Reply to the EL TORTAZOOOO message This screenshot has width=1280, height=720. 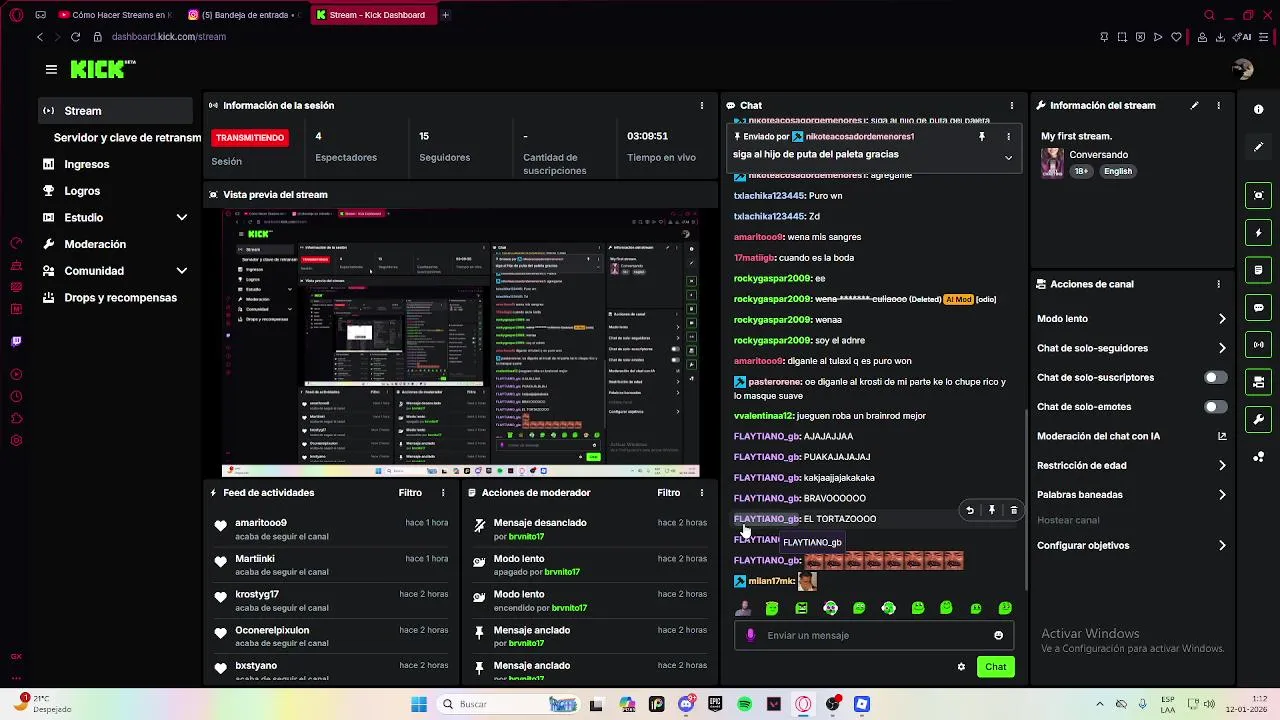969,510
